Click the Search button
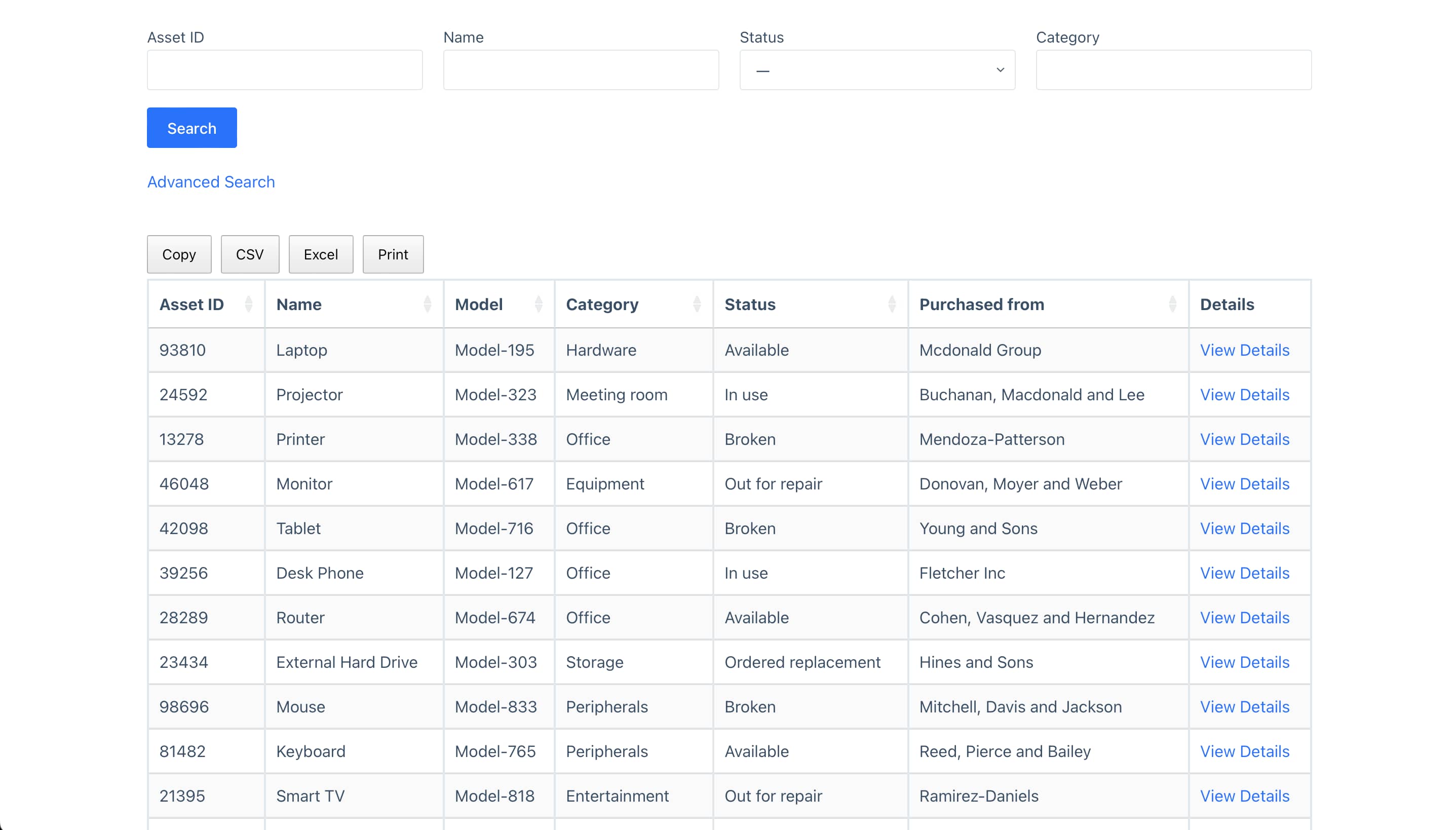1456x830 pixels. (x=191, y=128)
